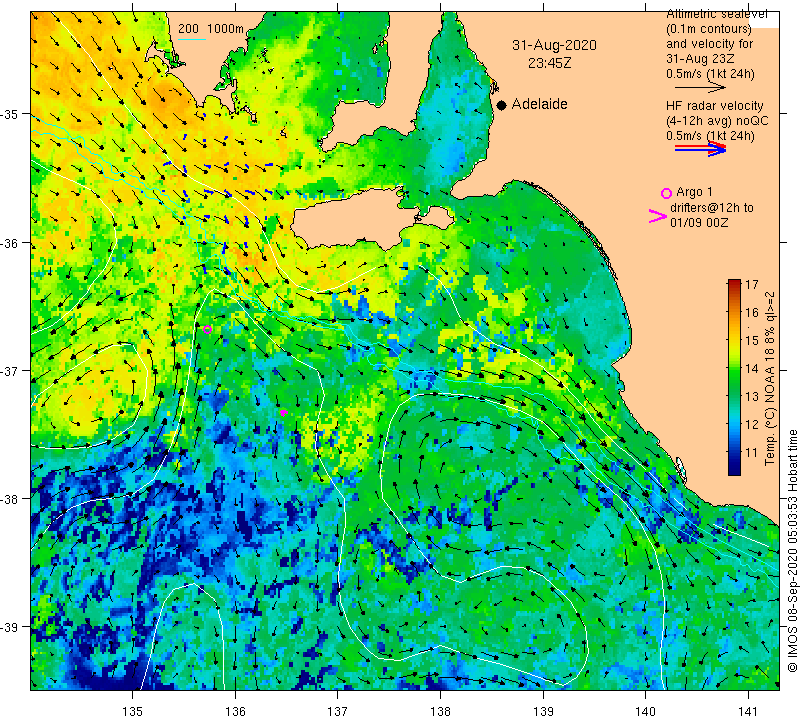Click the 'drifters@12h to' legend text
The width and height of the screenshot is (800, 720).
[711, 208]
